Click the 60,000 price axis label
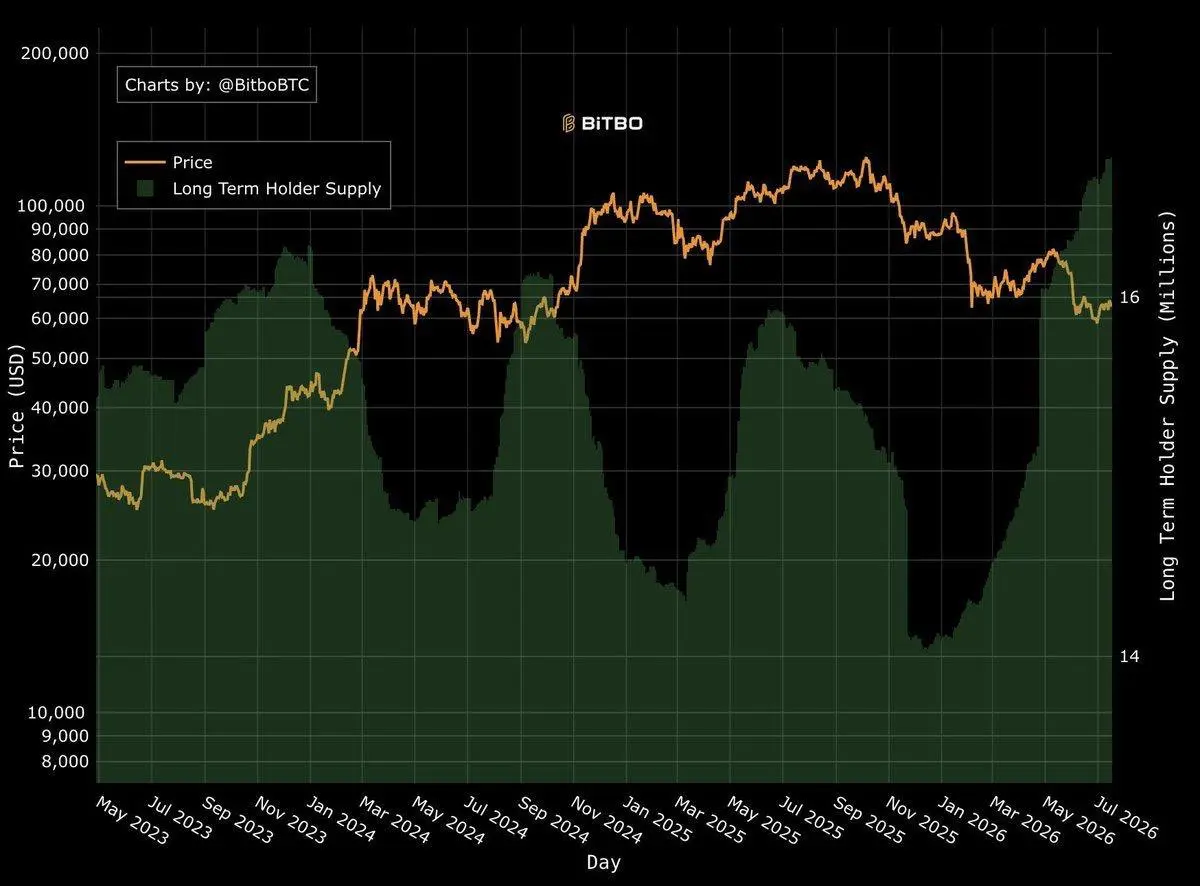Screen dimensions: 1200x886 59,318
